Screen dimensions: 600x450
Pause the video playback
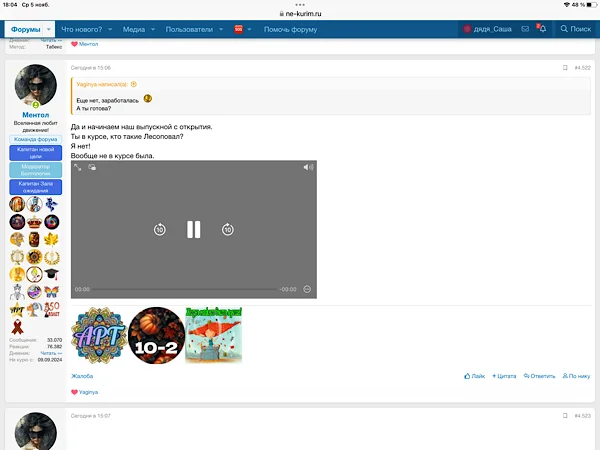[x=193, y=229]
